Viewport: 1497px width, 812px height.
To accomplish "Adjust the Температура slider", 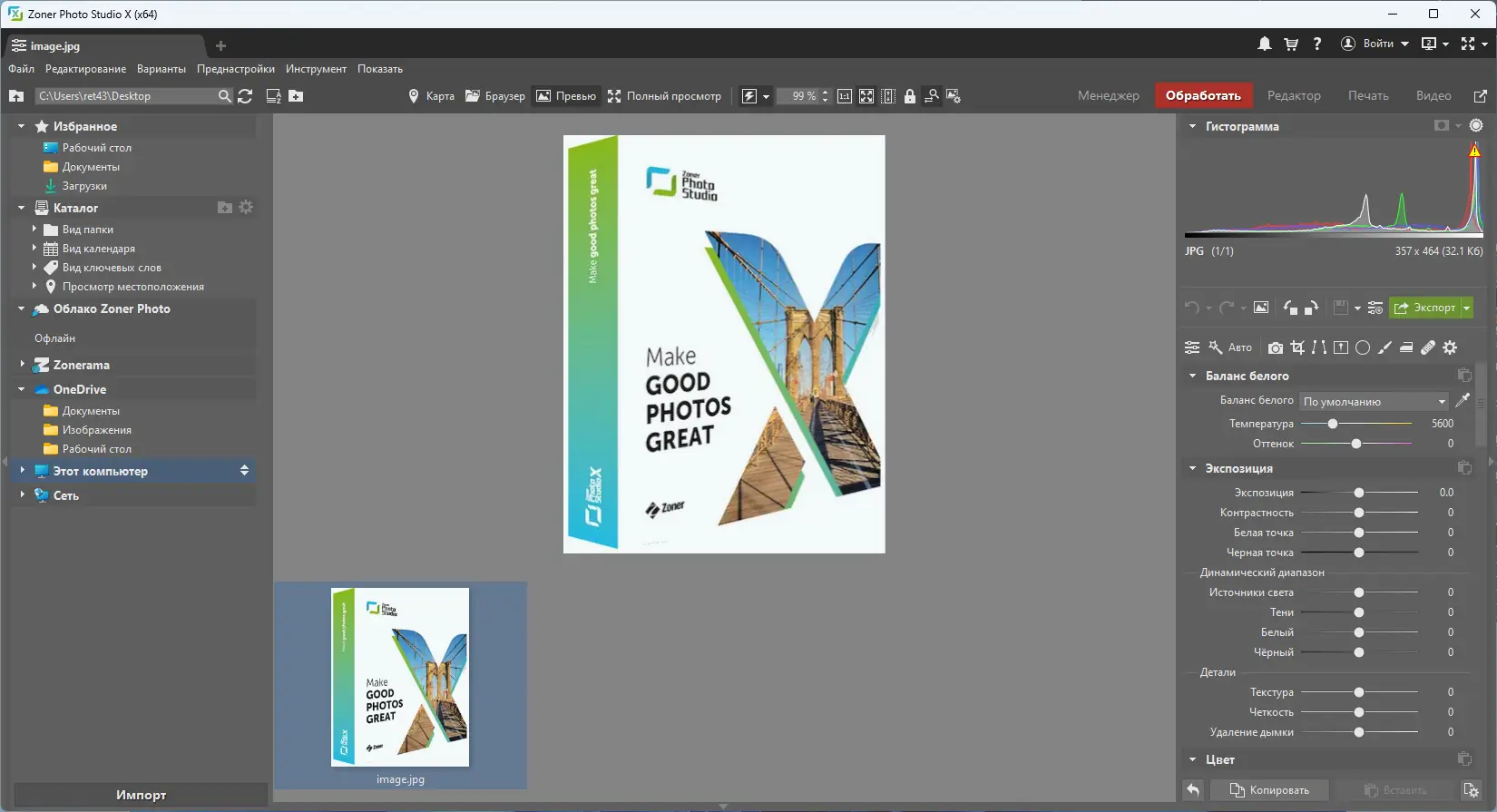I will [1356, 424].
